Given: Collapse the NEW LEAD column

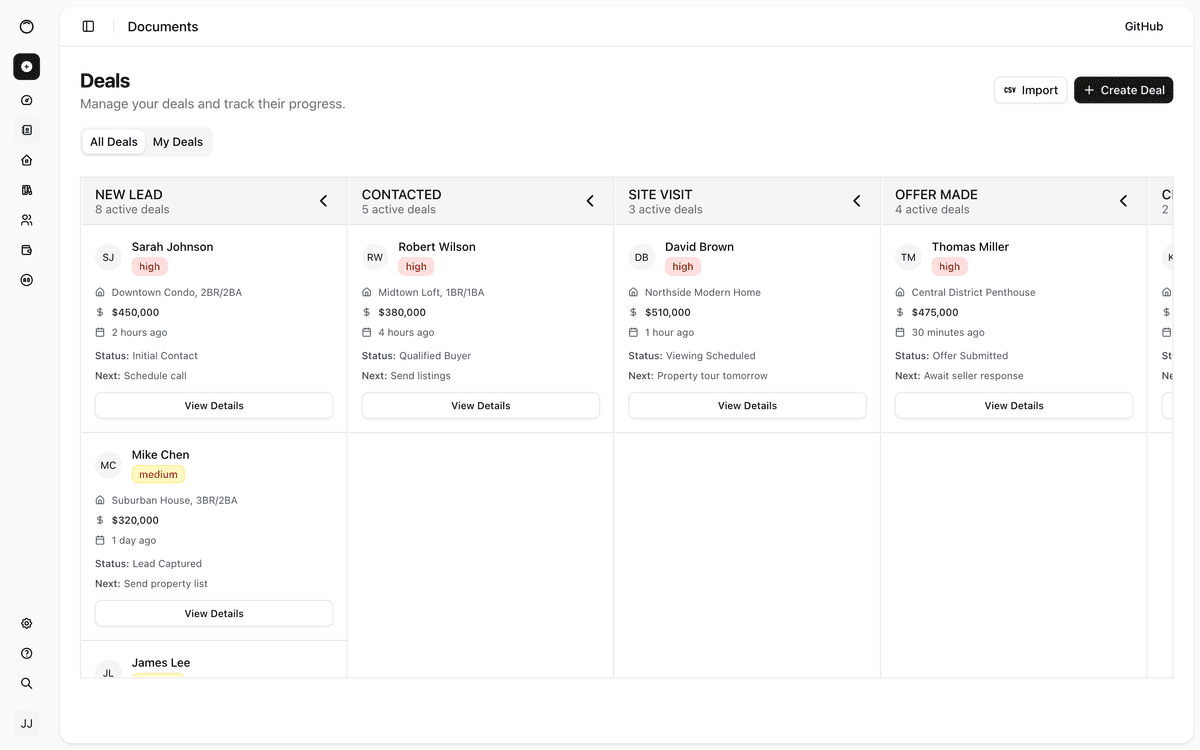Looking at the screenshot, I should (323, 201).
